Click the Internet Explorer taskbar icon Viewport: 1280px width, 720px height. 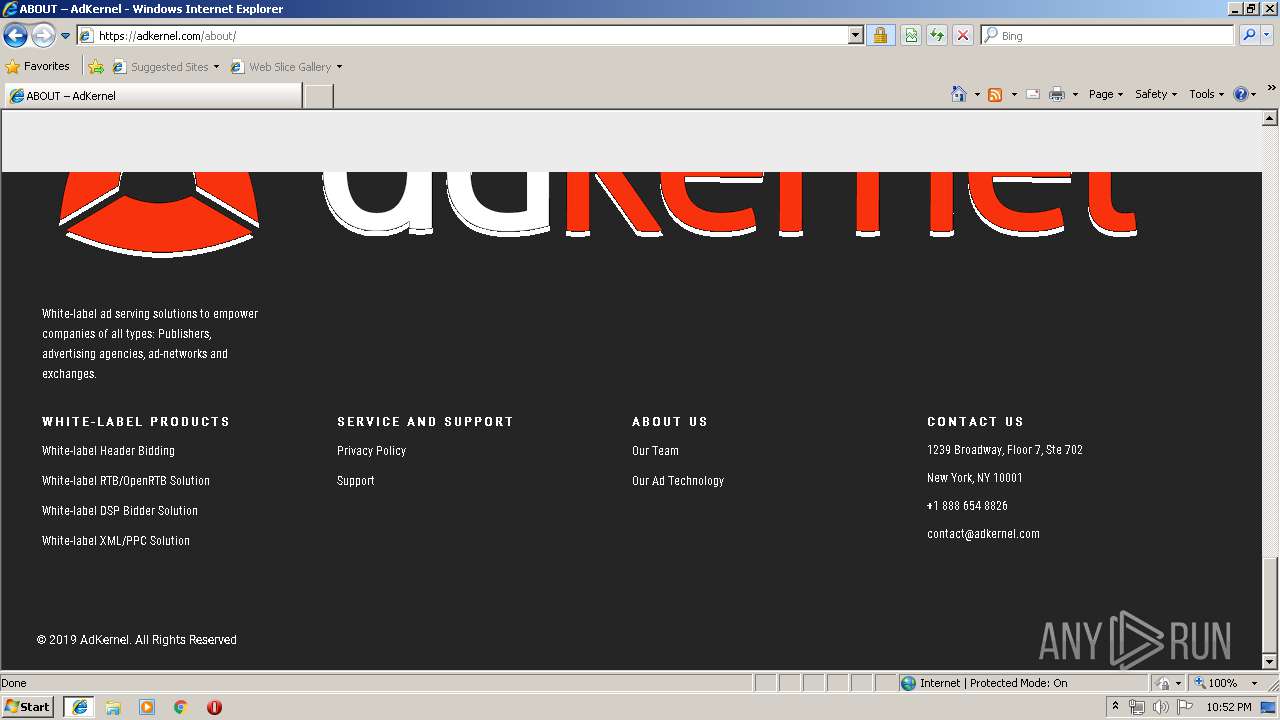[x=79, y=707]
